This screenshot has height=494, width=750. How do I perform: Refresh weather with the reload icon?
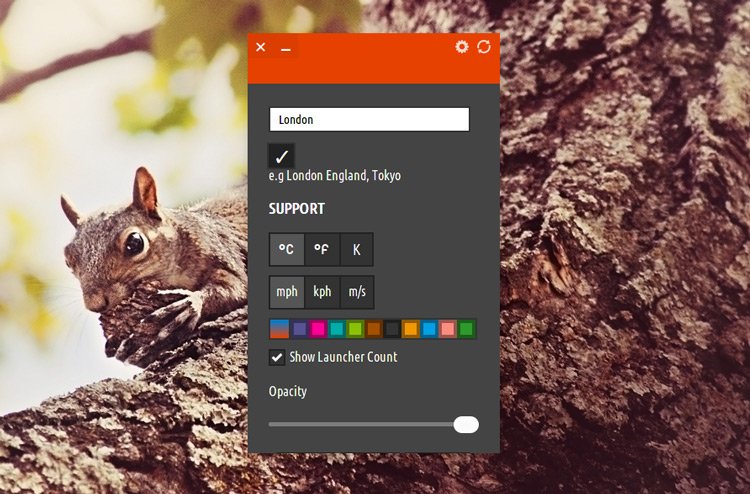tap(484, 46)
